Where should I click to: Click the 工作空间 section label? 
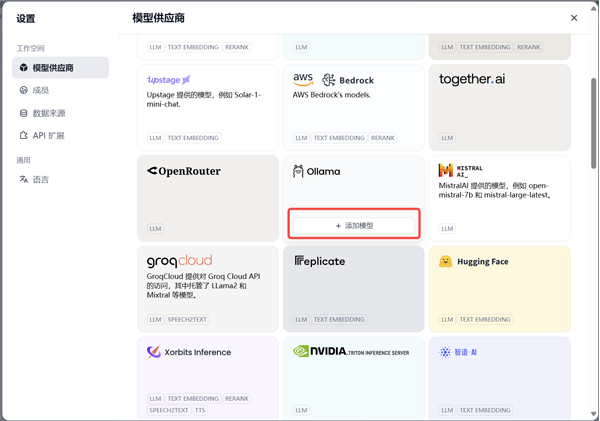pyautogui.click(x=30, y=48)
